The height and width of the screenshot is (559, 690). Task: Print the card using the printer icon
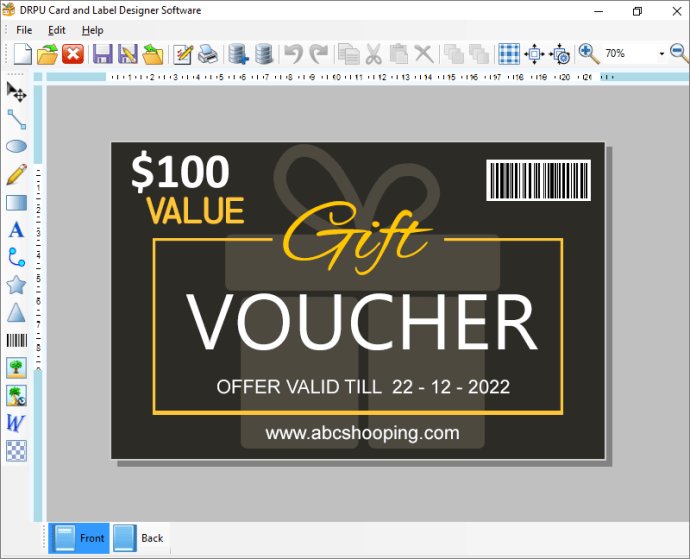[207, 54]
